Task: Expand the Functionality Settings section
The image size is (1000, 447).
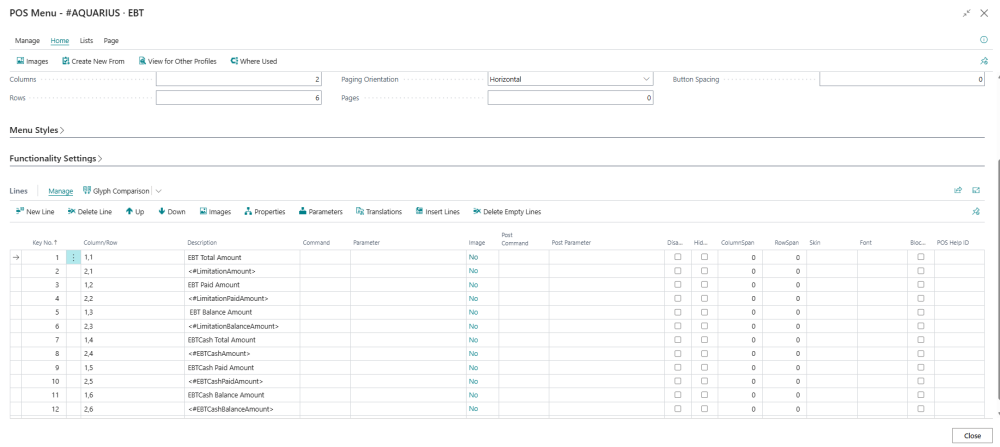Action: click(x=56, y=158)
